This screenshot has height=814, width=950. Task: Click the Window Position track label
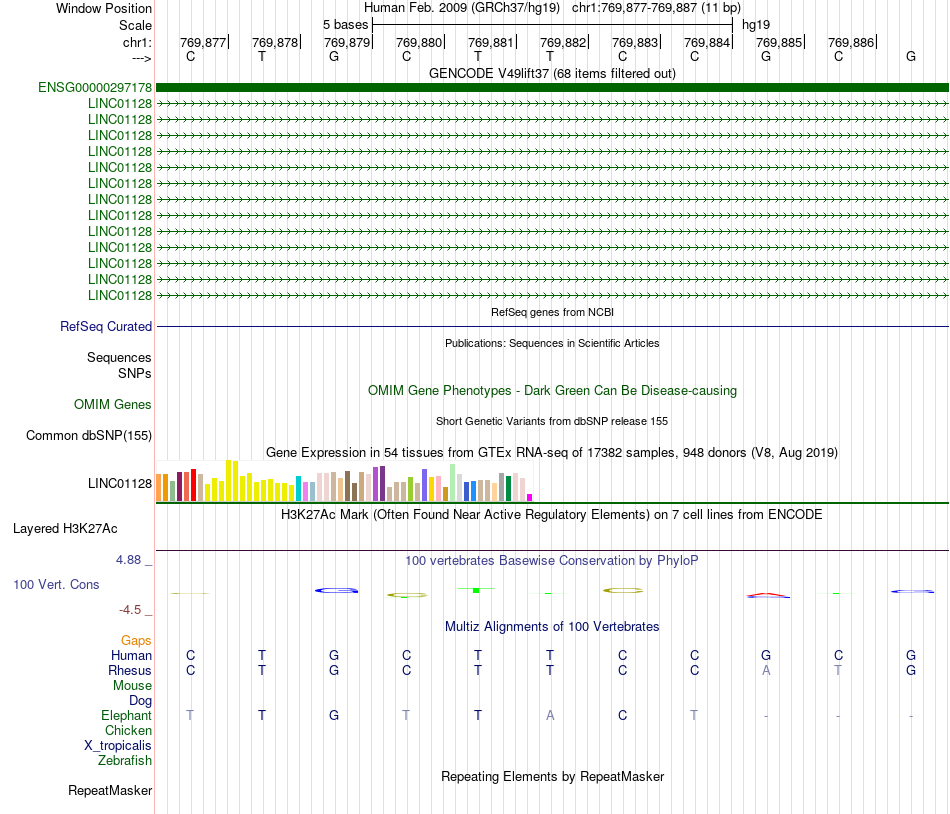tap(104, 8)
